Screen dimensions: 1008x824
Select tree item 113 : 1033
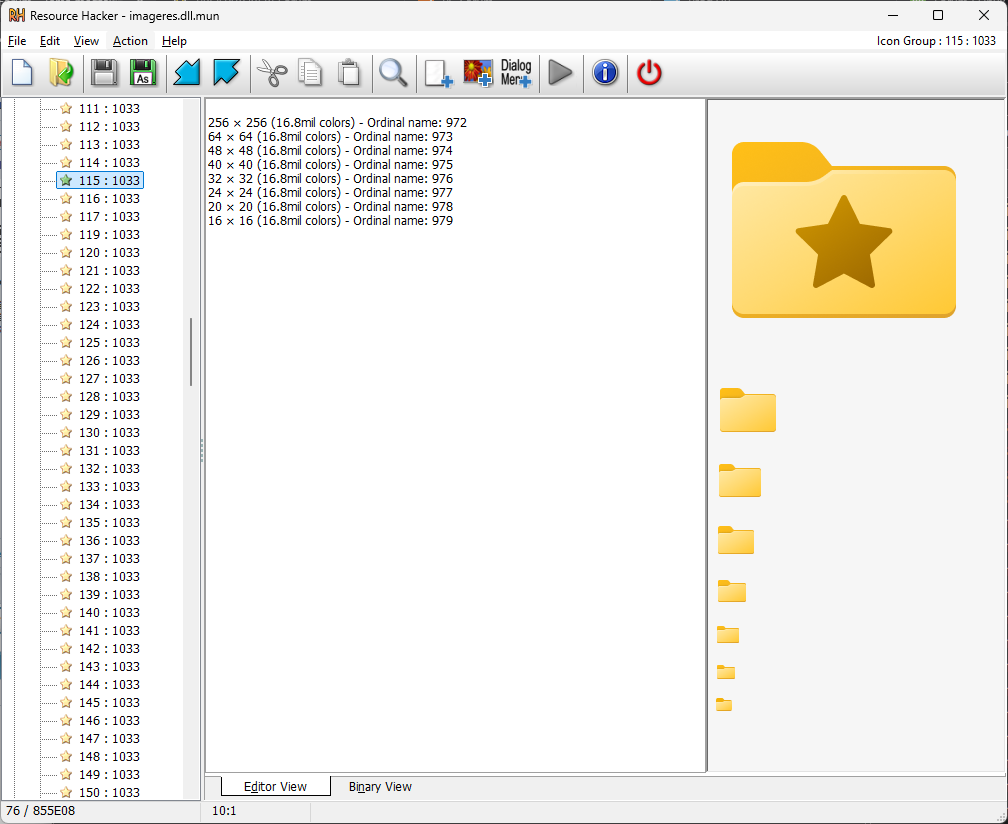109,145
